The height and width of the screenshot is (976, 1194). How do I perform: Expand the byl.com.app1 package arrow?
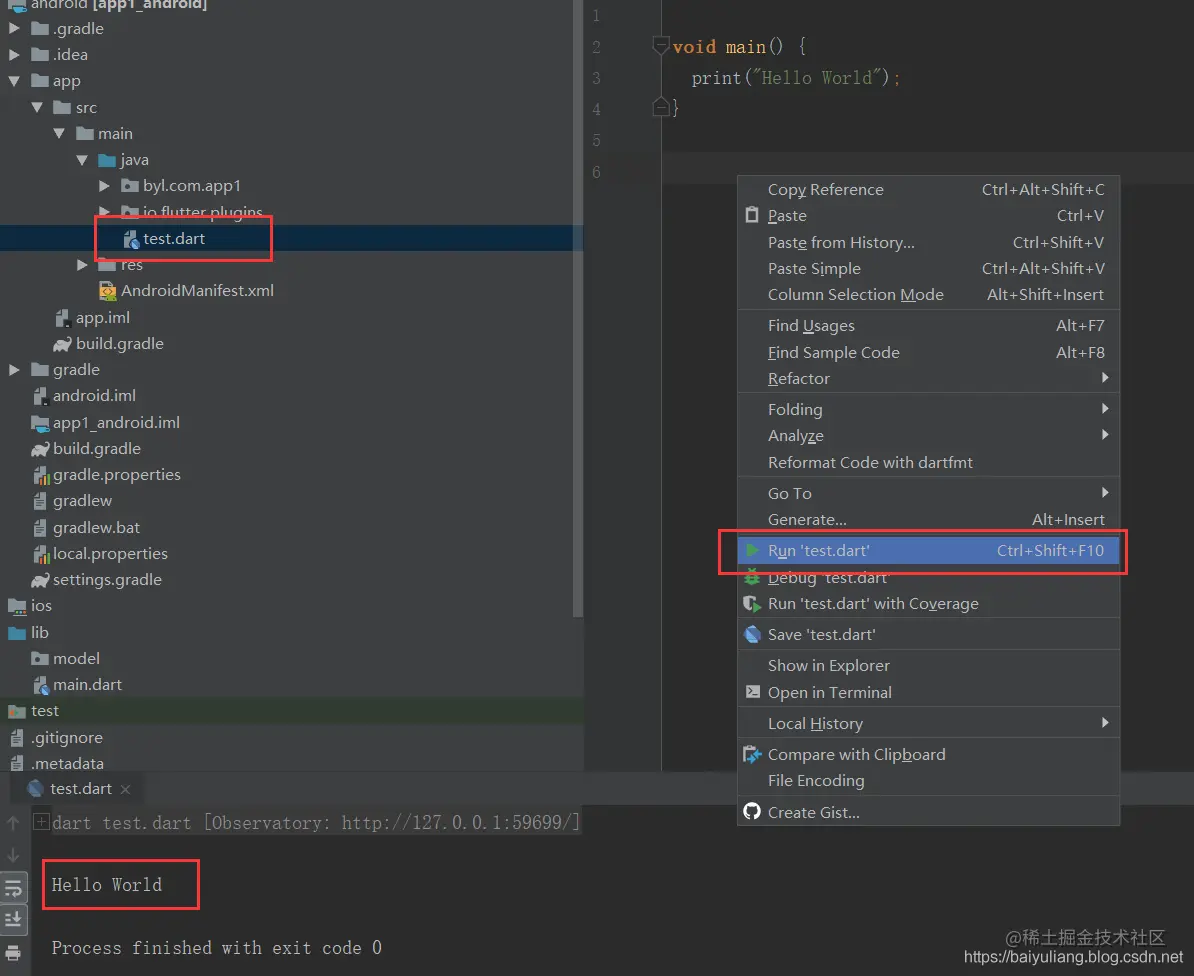104,186
